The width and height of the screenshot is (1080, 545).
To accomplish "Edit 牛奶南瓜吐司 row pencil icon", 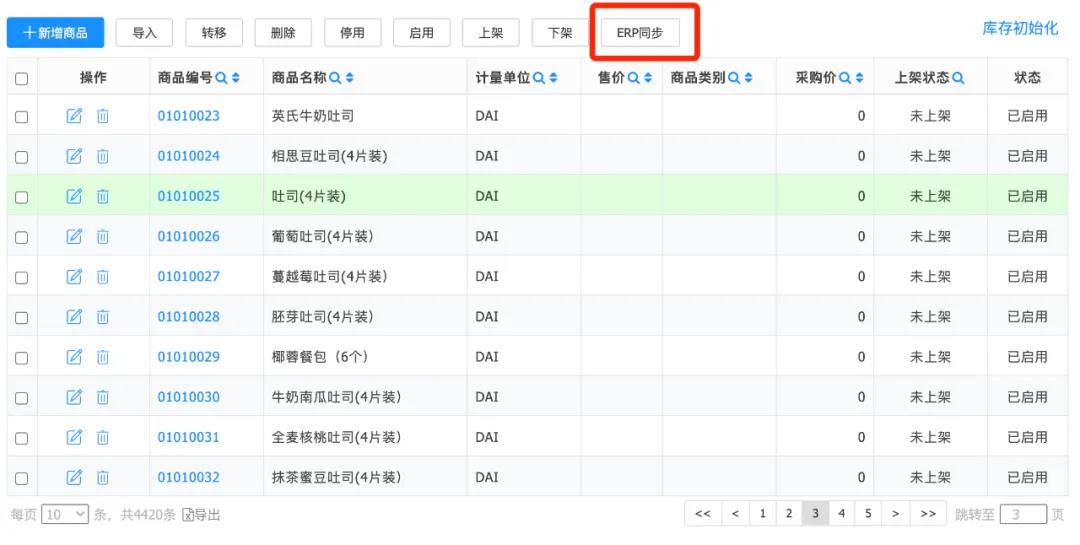I will pos(74,397).
